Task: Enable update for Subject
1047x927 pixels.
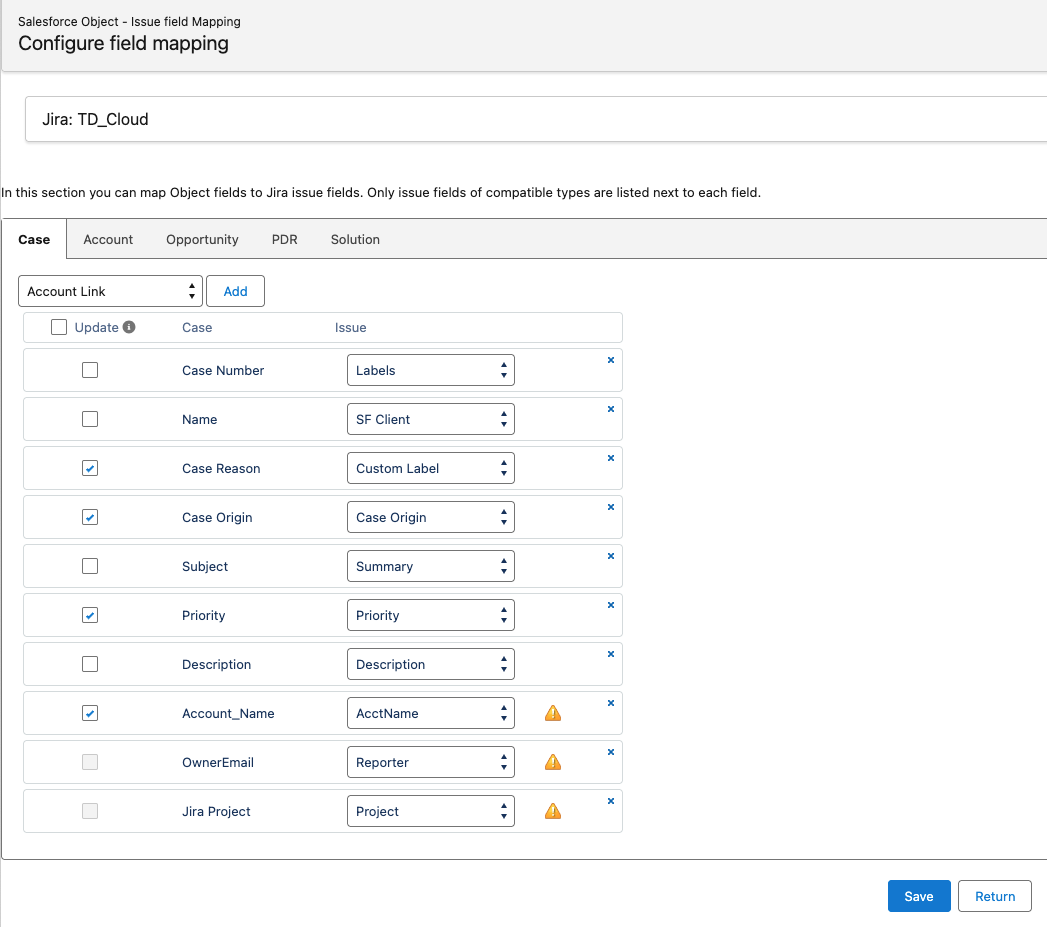Action: point(90,566)
